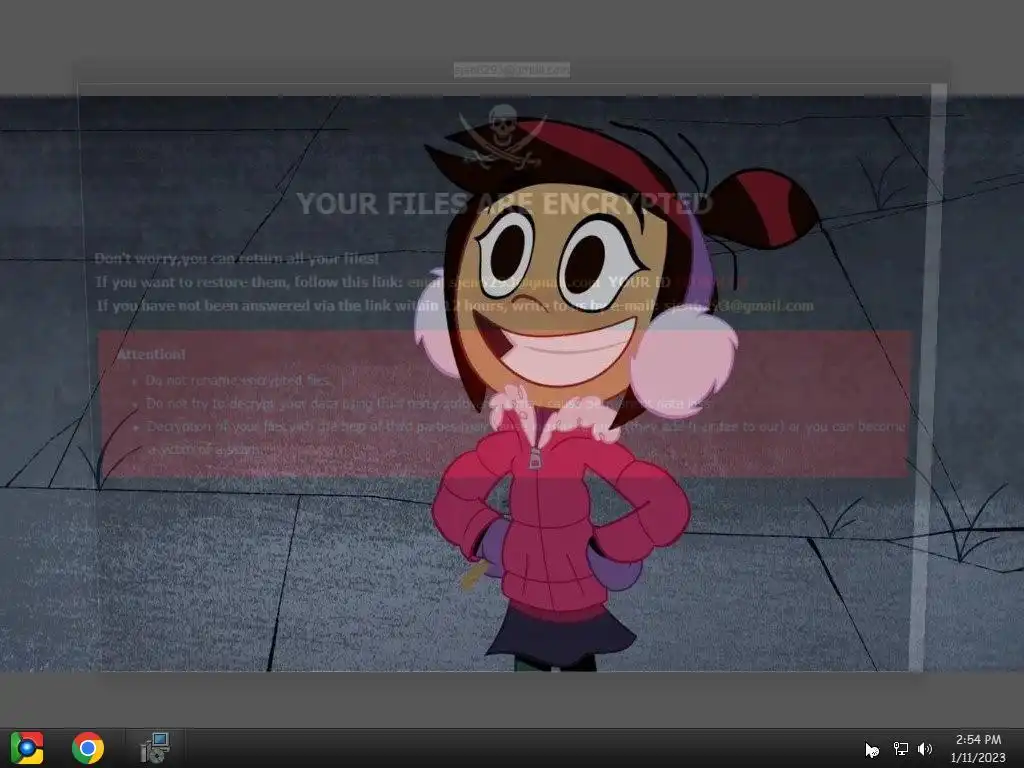Click the 'Do not try to decrypt your data' line

pos(428,404)
